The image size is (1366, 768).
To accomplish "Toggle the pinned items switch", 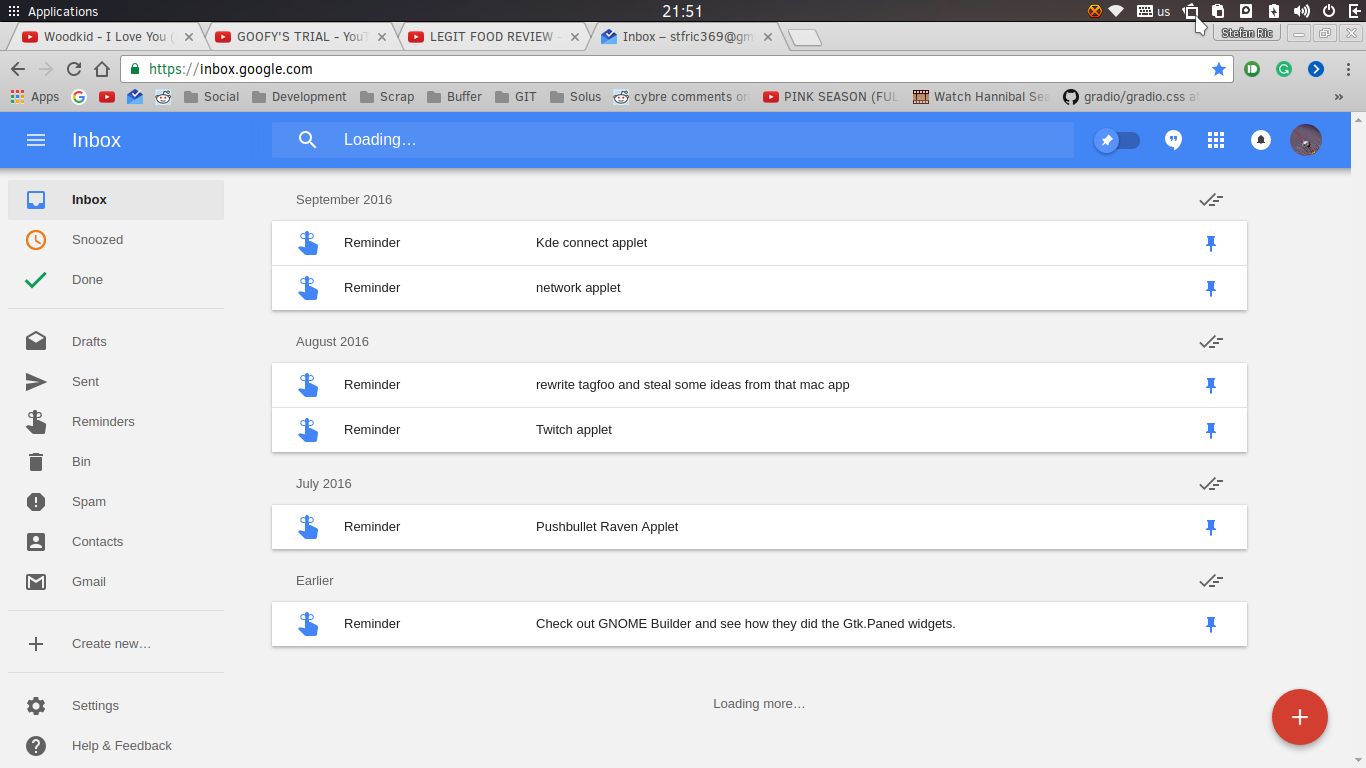I will pyautogui.click(x=1117, y=140).
